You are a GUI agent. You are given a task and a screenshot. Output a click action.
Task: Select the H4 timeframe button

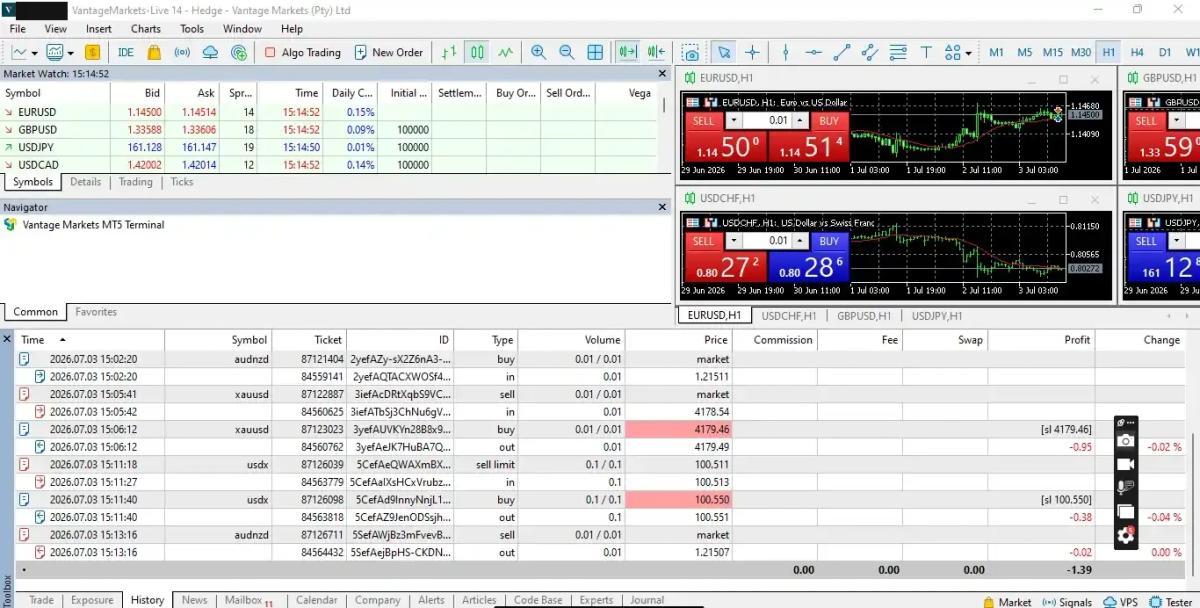coord(1137,52)
